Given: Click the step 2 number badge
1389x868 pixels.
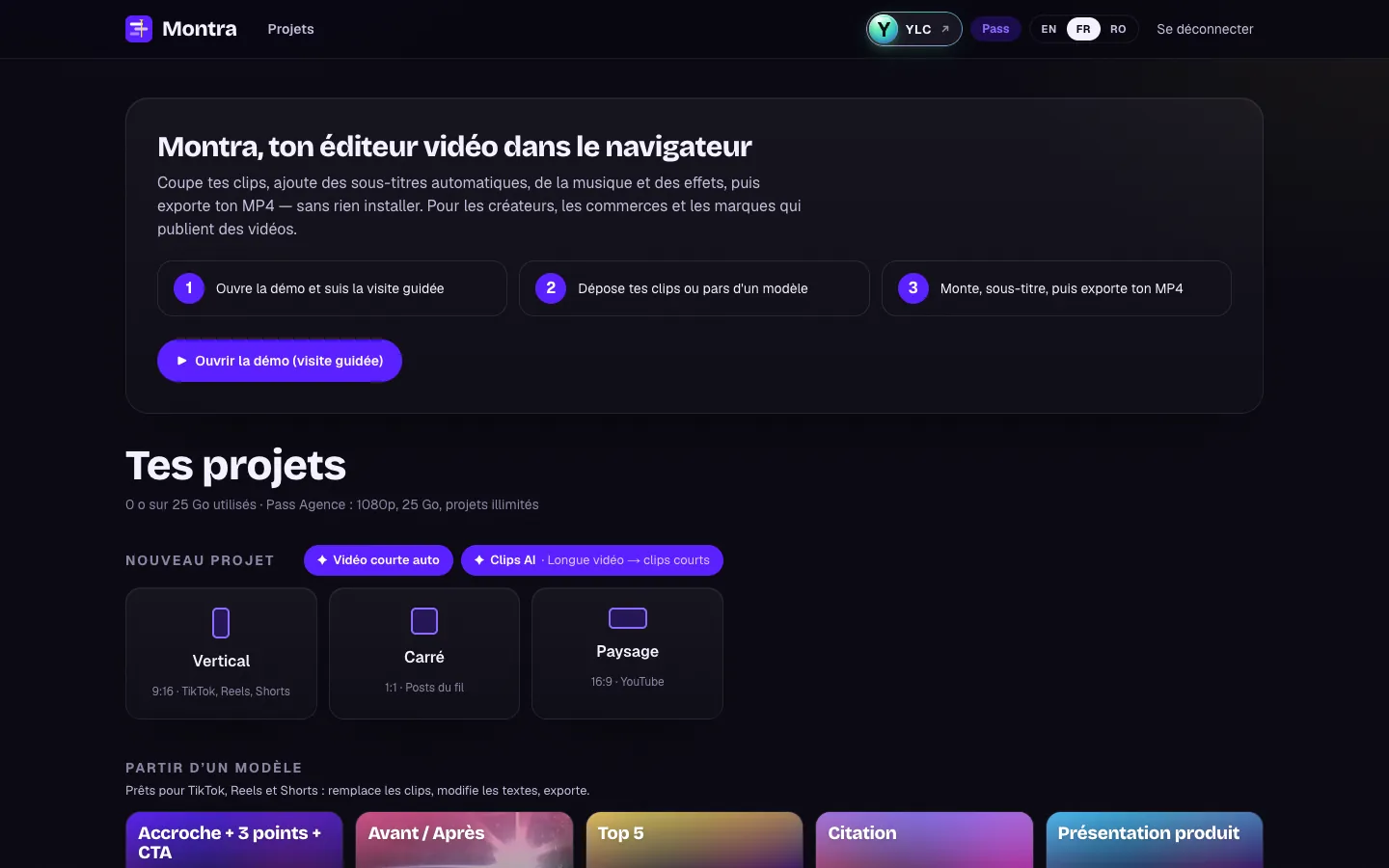Looking at the screenshot, I should [x=551, y=288].
